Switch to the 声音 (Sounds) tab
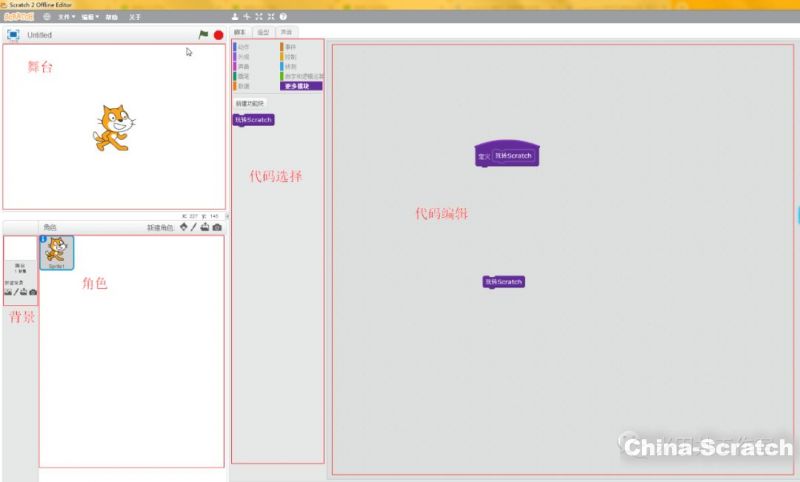Image resolution: width=800 pixels, height=482 pixels. [285, 33]
